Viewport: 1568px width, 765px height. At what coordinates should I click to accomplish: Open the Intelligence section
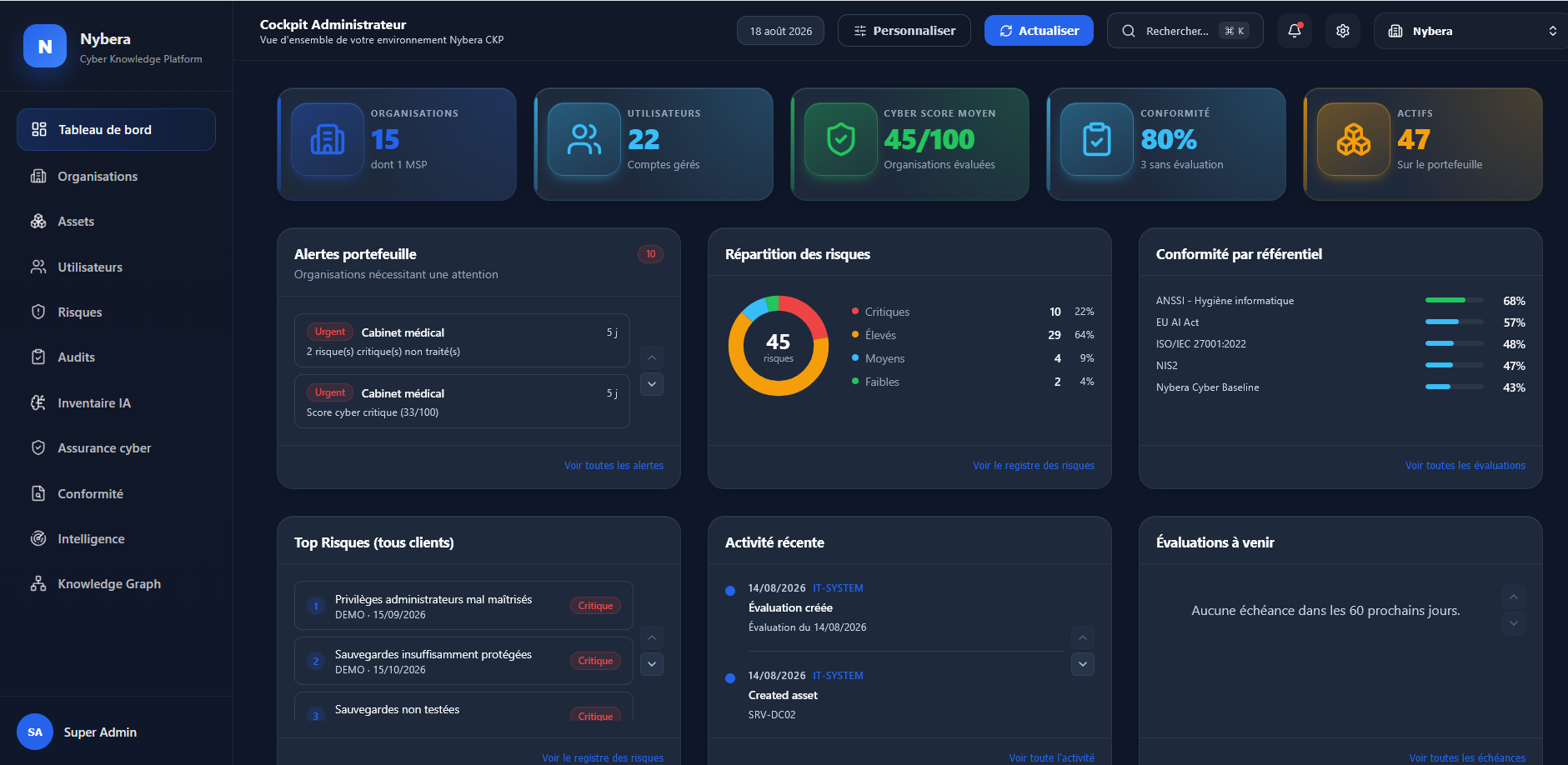click(x=116, y=538)
